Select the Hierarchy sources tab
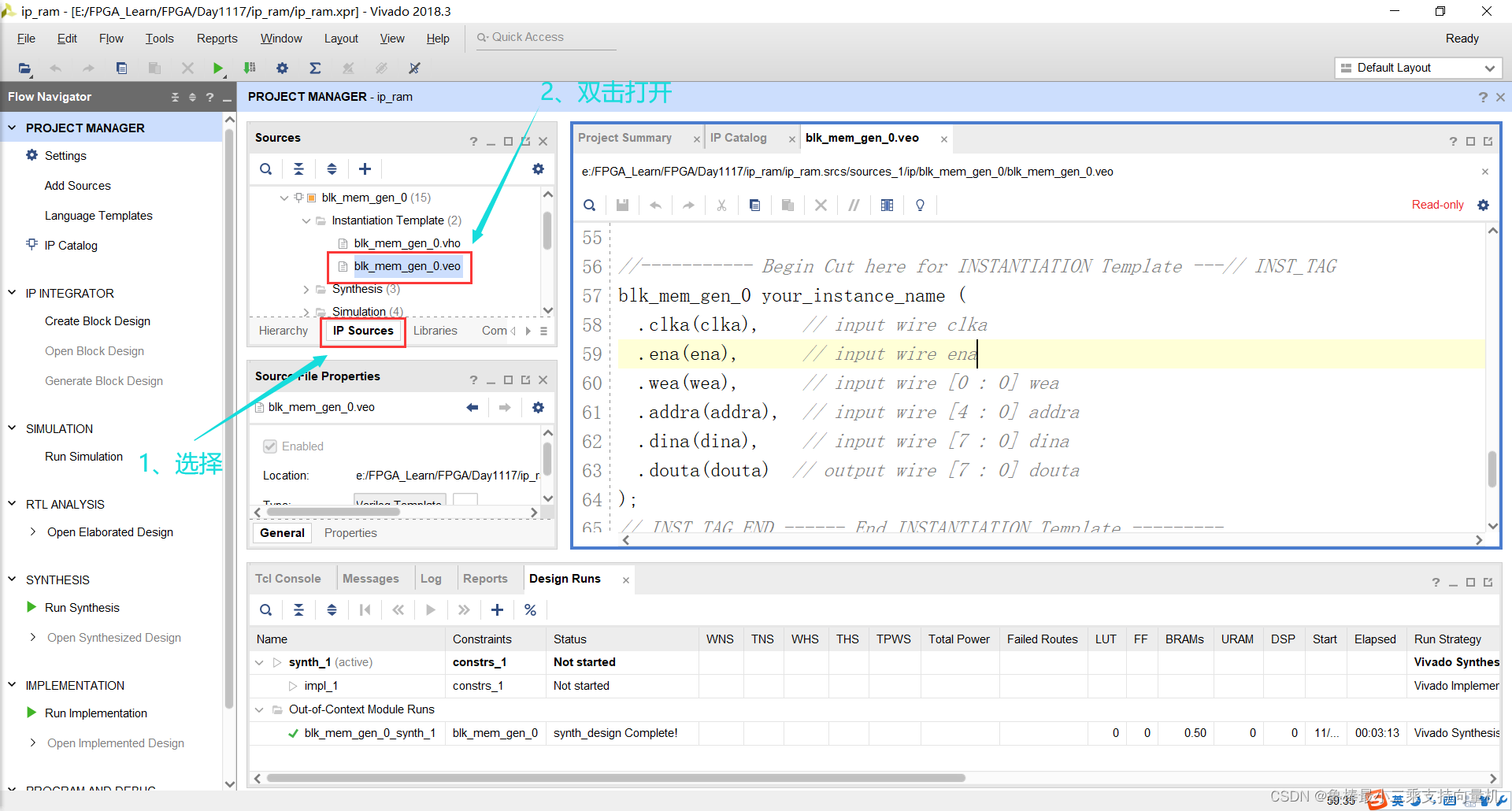 click(283, 331)
